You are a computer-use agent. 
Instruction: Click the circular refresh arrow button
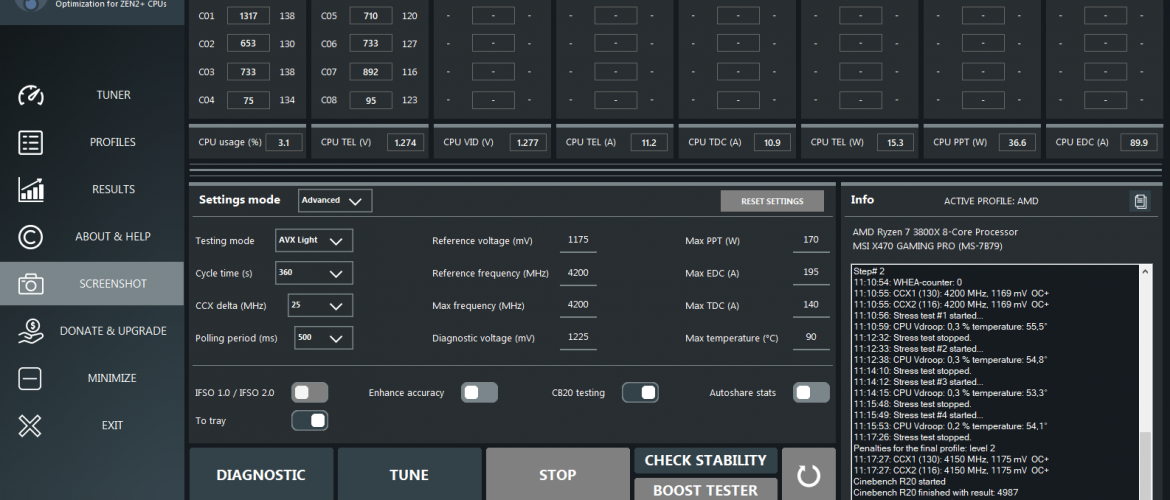click(x=808, y=475)
